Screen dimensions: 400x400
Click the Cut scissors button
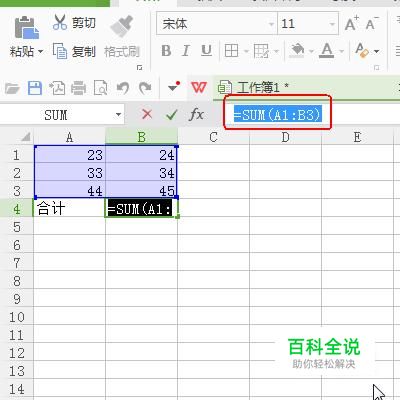pyautogui.click(x=74, y=23)
